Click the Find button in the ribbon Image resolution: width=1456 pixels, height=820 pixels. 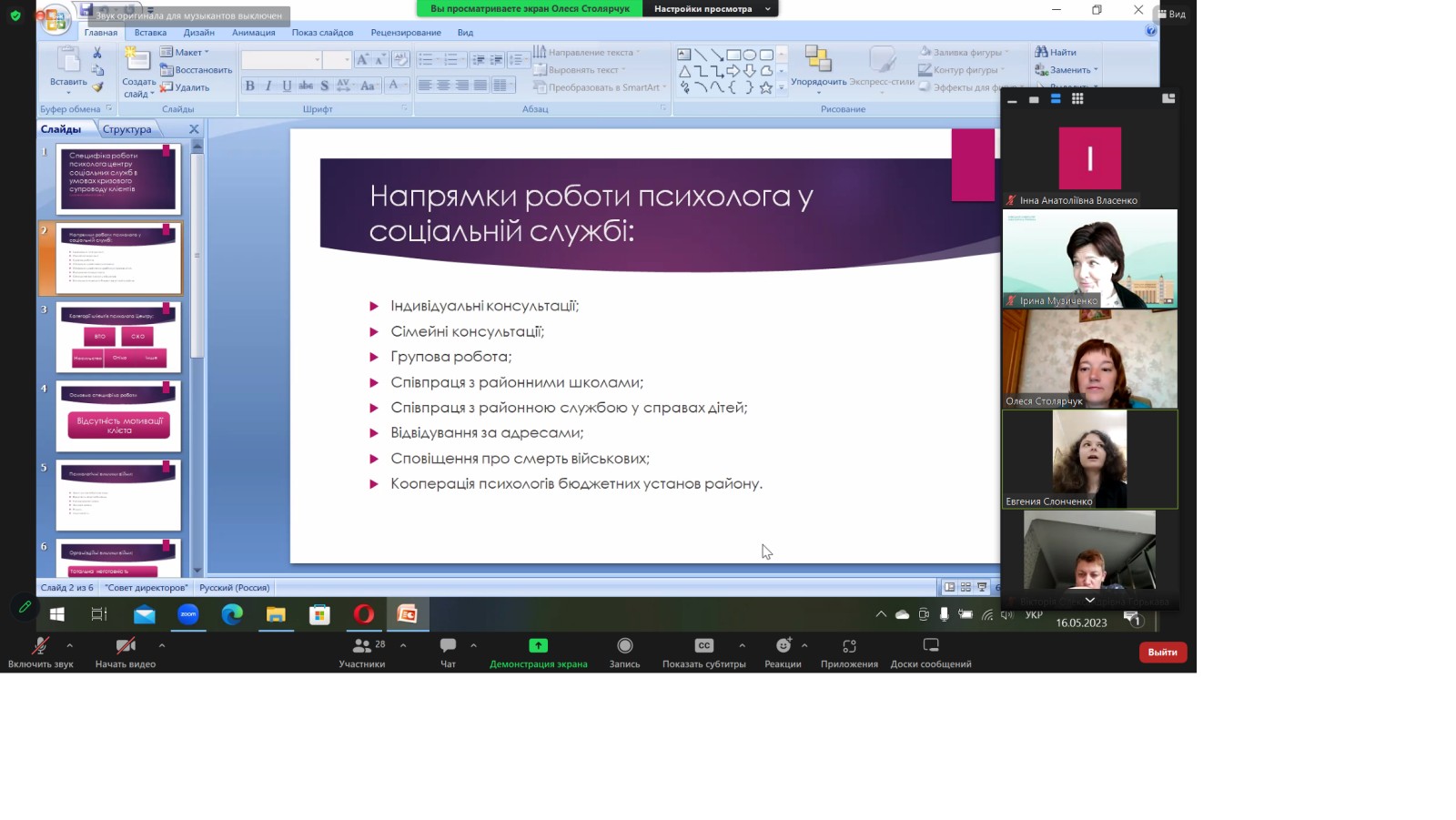pos(1057,53)
